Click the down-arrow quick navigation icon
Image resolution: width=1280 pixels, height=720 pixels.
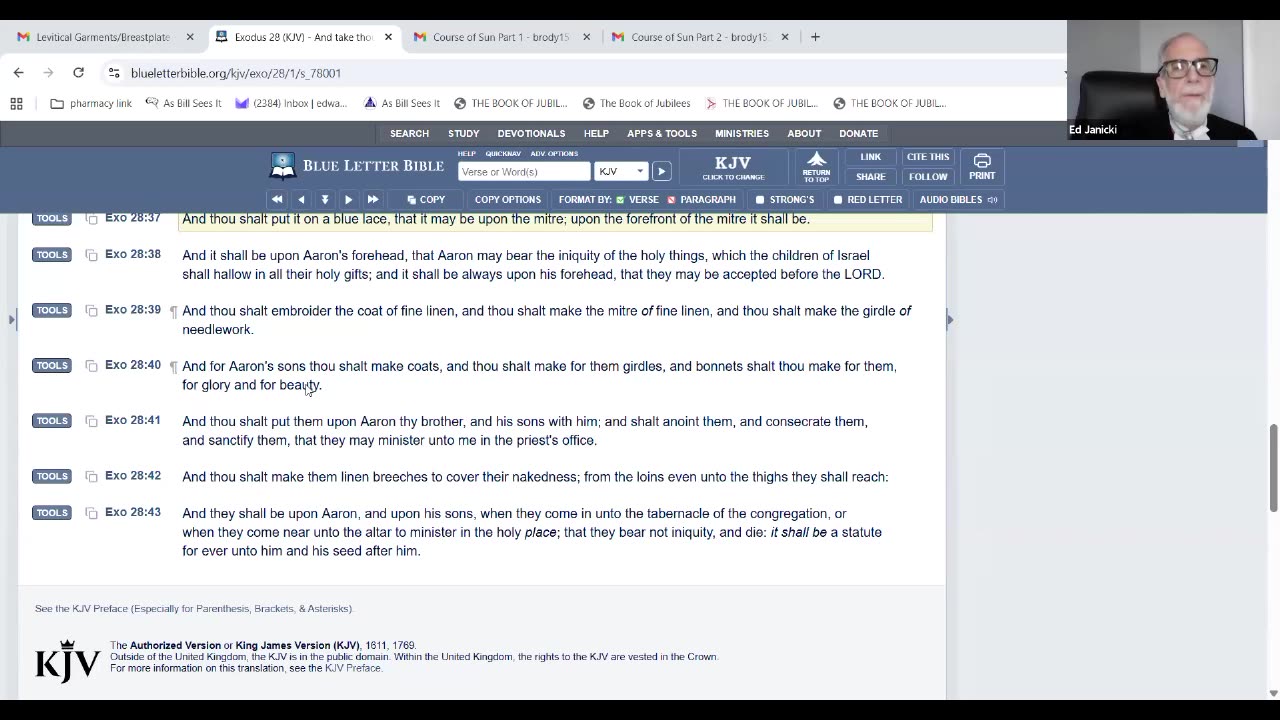coord(325,199)
